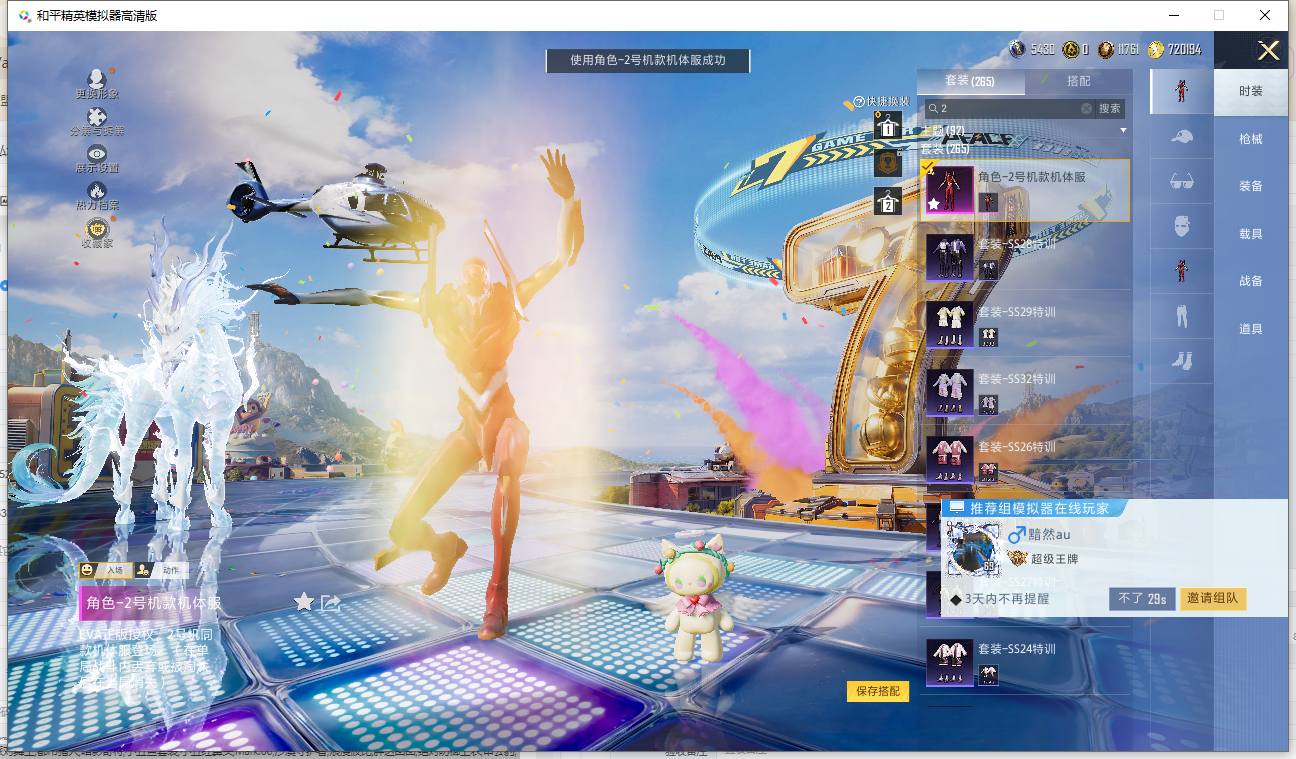Image resolution: width=1296 pixels, height=759 pixels.
Task: Select the outfit suit category icon
Action: click(x=1182, y=91)
